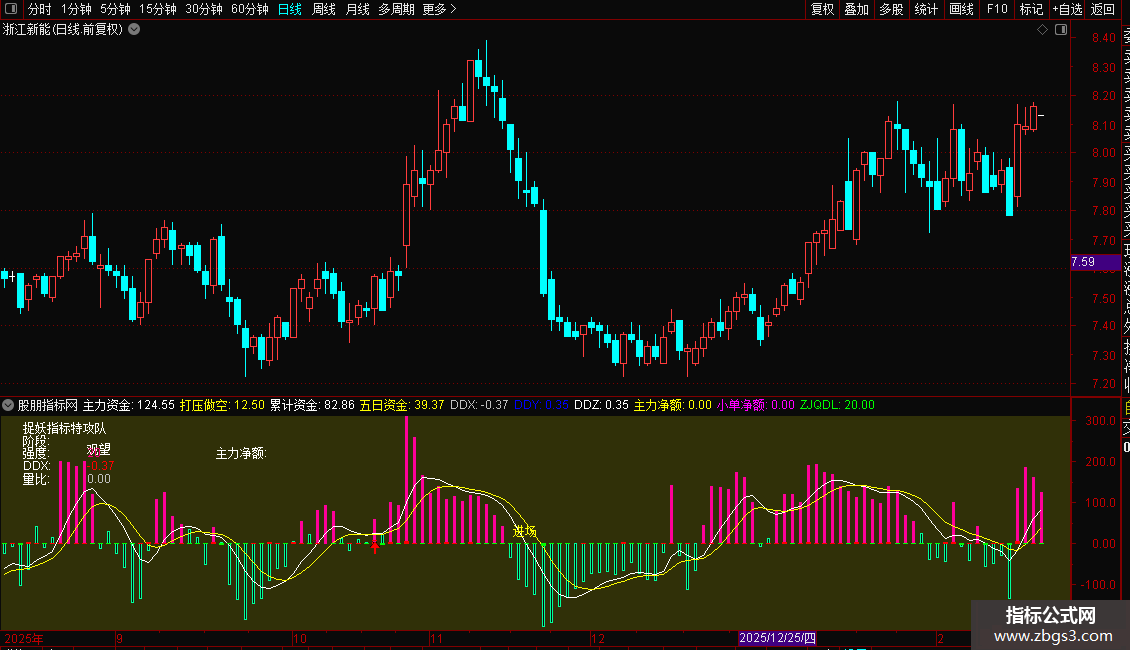Click the diamond icon in the chart corner
Image resolution: width=1130 pixels, height=650 pixels.
[1042, 30]
